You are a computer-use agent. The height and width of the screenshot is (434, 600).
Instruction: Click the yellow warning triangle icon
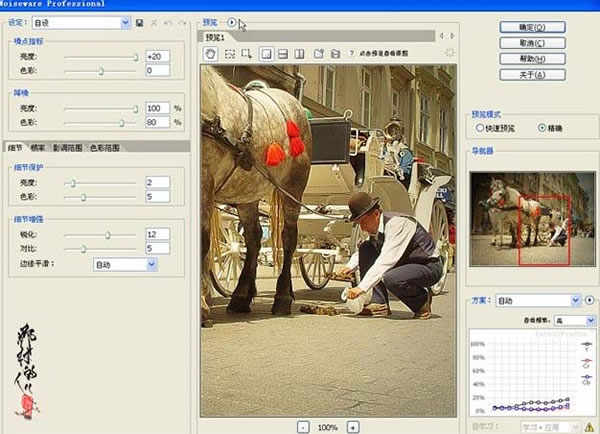point(590,427)
